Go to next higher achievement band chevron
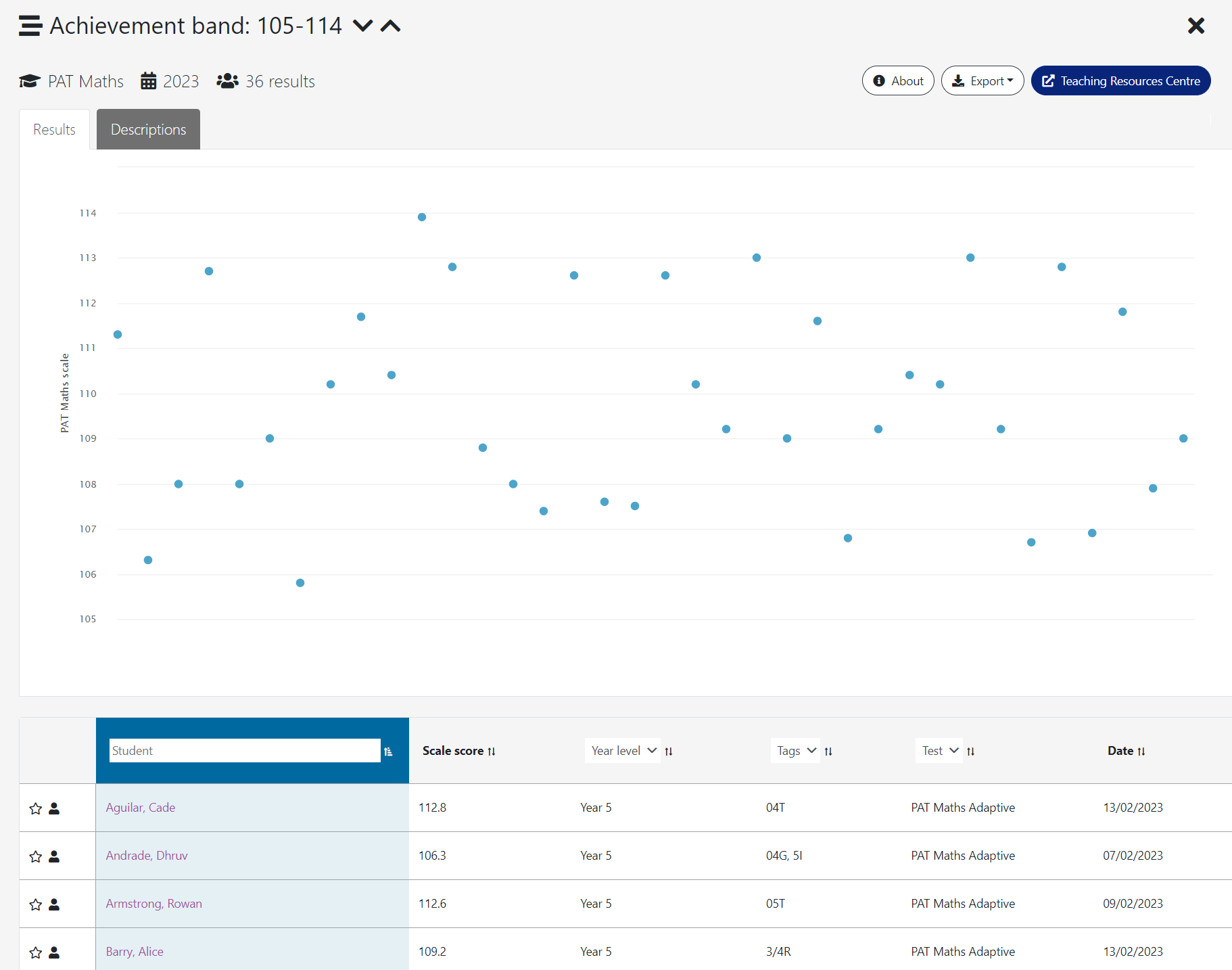1232x970 pixels. 391,26
